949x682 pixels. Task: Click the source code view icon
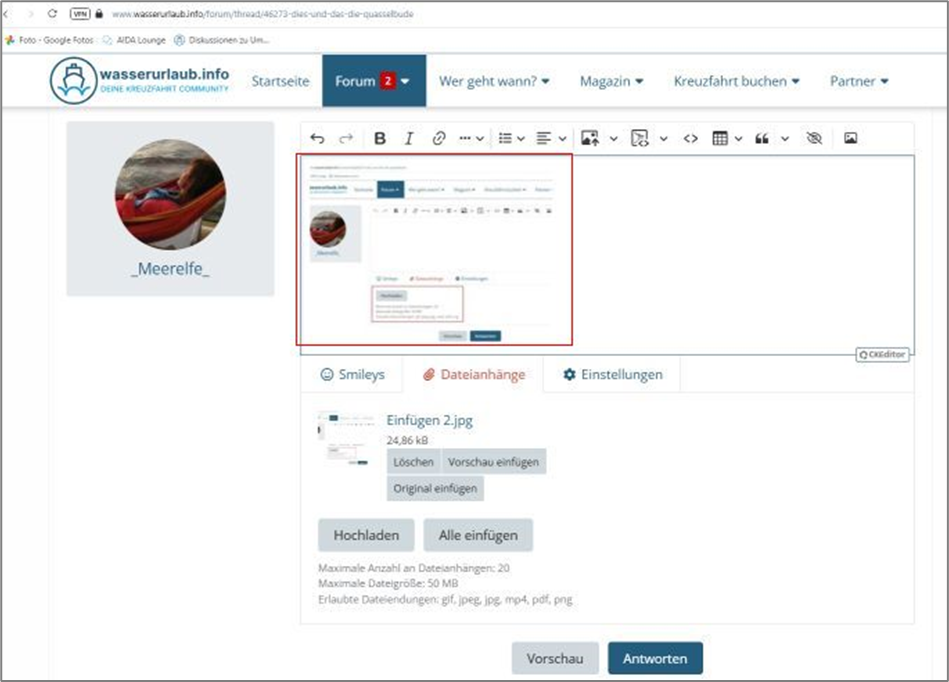(x=690, y=139)
